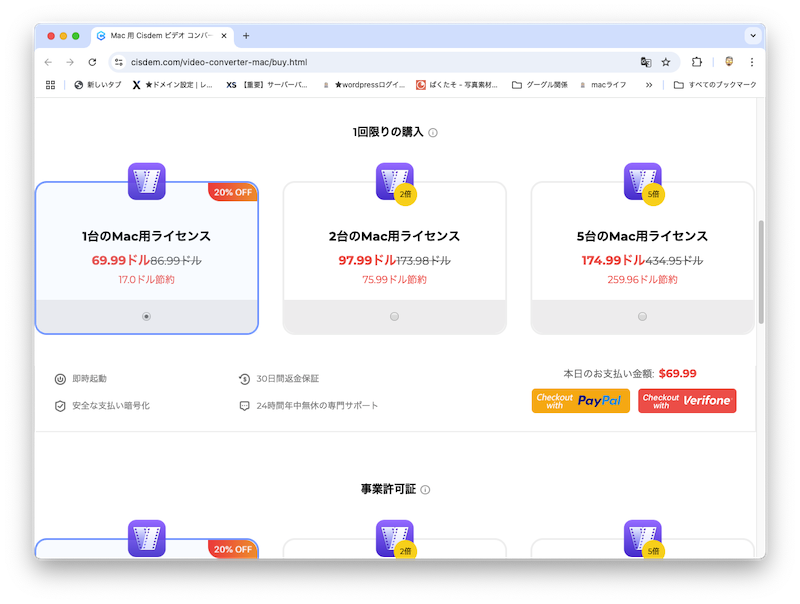Click business license 2倍 app icon
The image size is (800, 604).
pyautogui.click(x=395, y=539)
